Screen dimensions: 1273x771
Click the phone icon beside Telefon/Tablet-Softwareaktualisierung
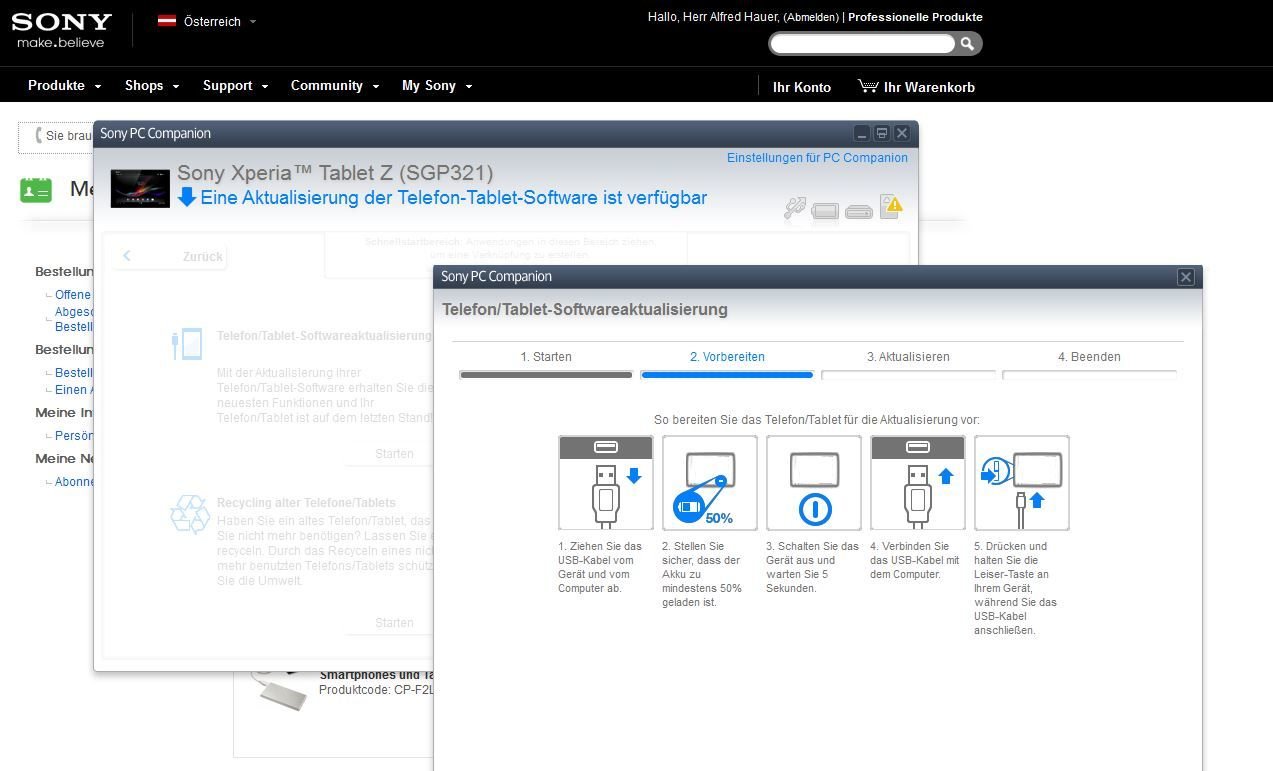pos(188,344)
